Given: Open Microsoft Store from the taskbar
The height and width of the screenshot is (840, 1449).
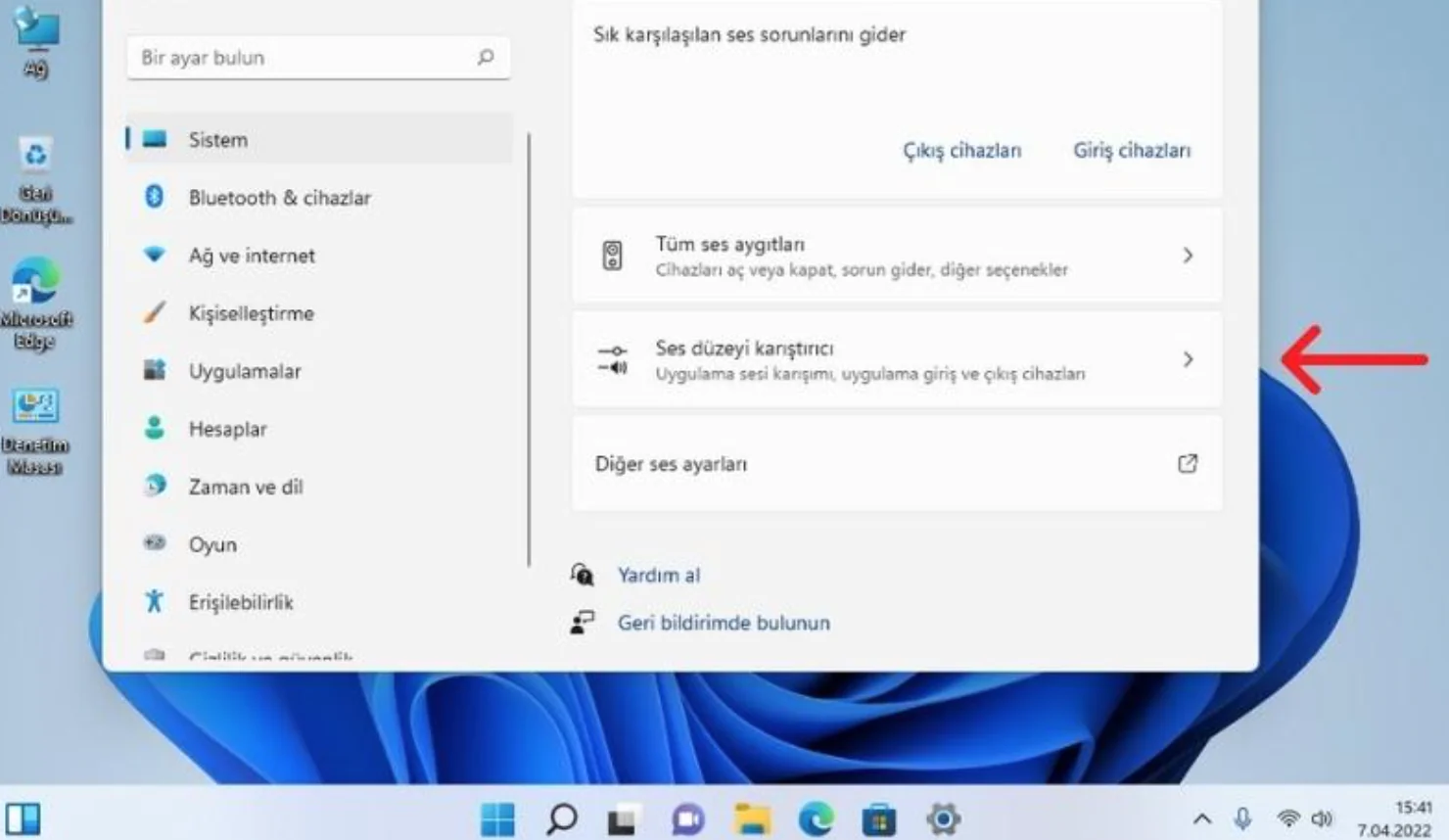Looking at the screenshot, I should (x=877, y=817).
